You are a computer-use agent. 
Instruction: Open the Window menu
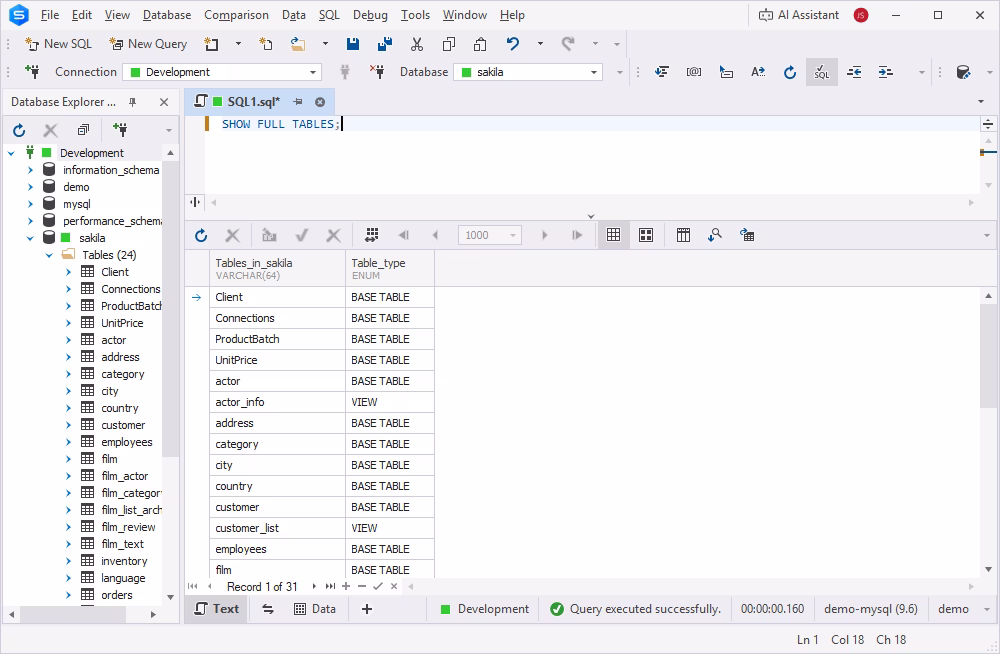coord(465,15)
